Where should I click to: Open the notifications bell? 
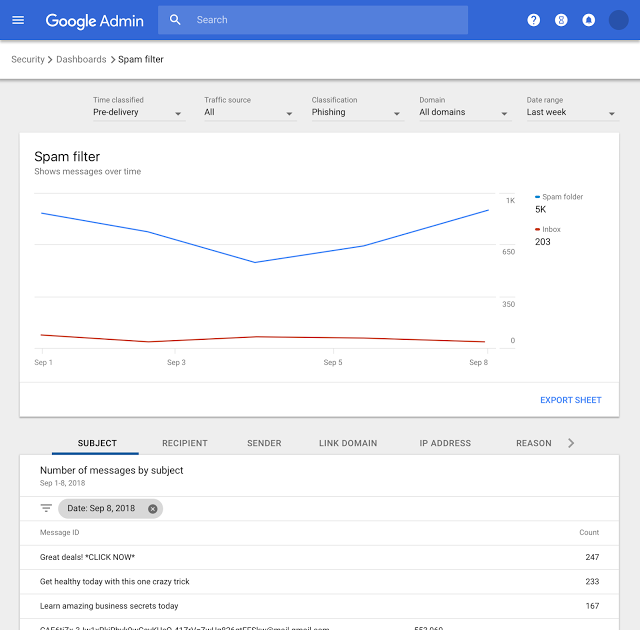[x=588, y=20]
